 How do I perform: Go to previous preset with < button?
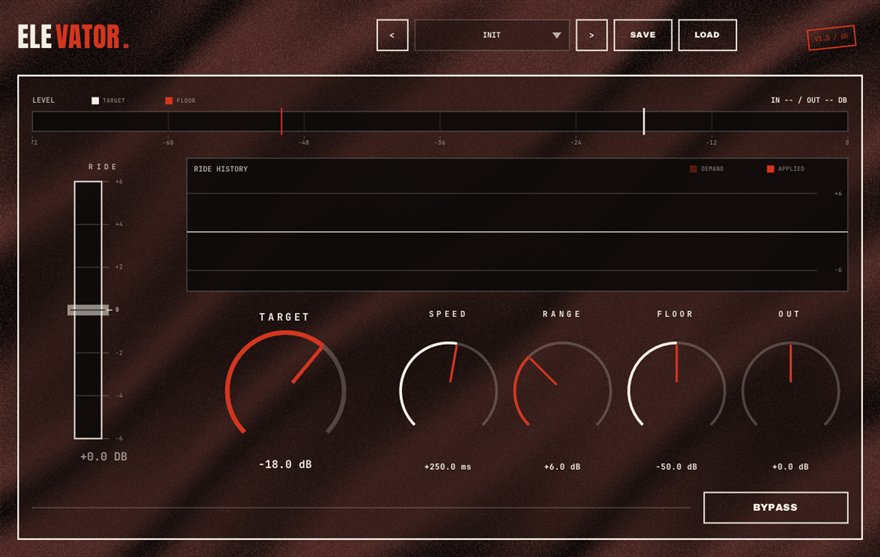[x=392, y=35]
